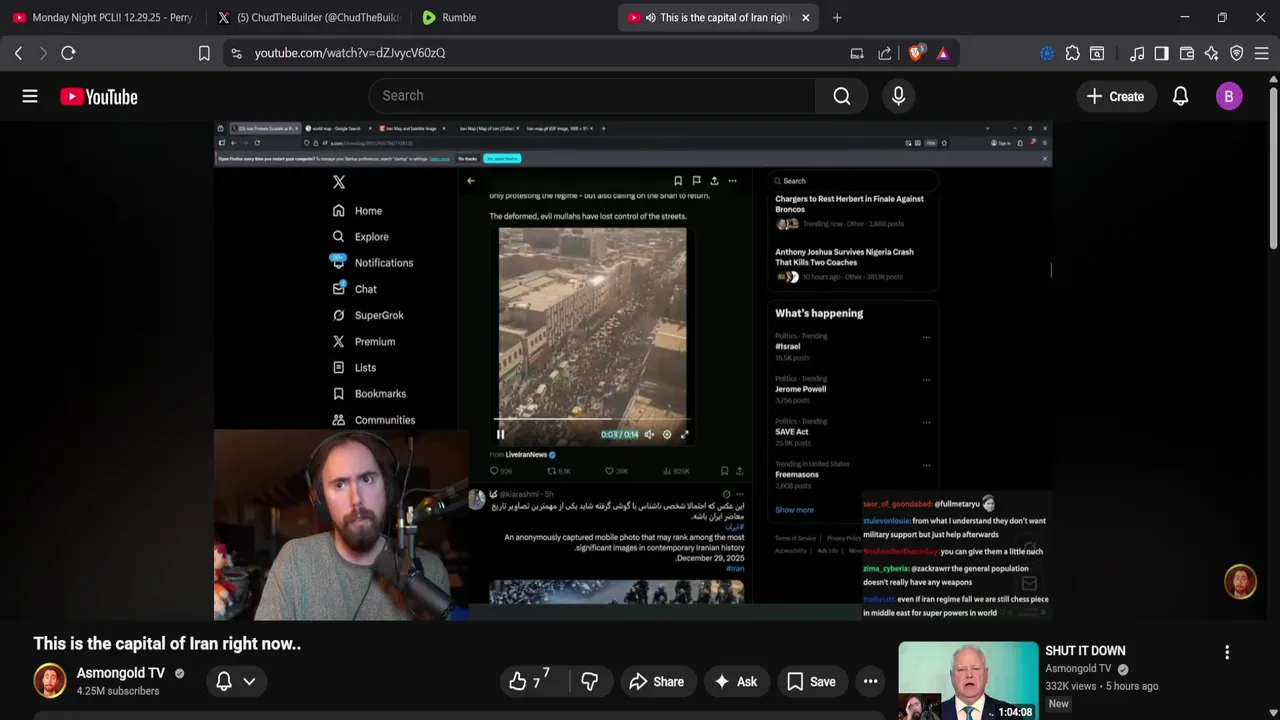Open the extensions puzzle piece menu
The width and height of the screenshot is (1280, 720).
pyautogui.click(x=1072, y=53)
